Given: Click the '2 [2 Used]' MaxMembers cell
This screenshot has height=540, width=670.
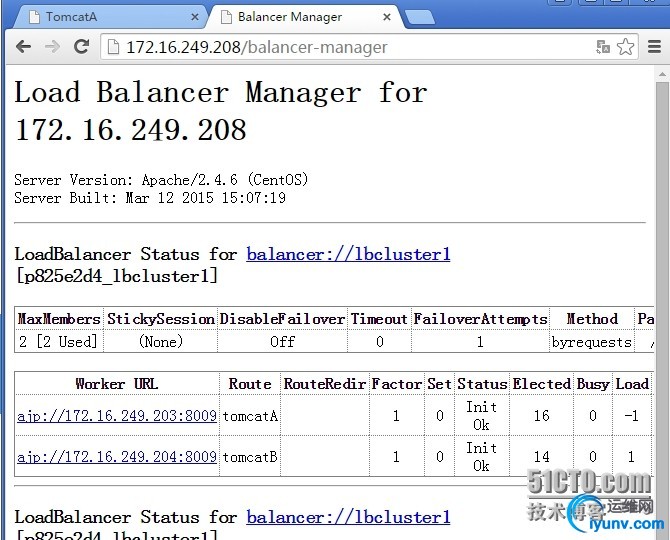Looking at the screenshot, I should 59,342.
